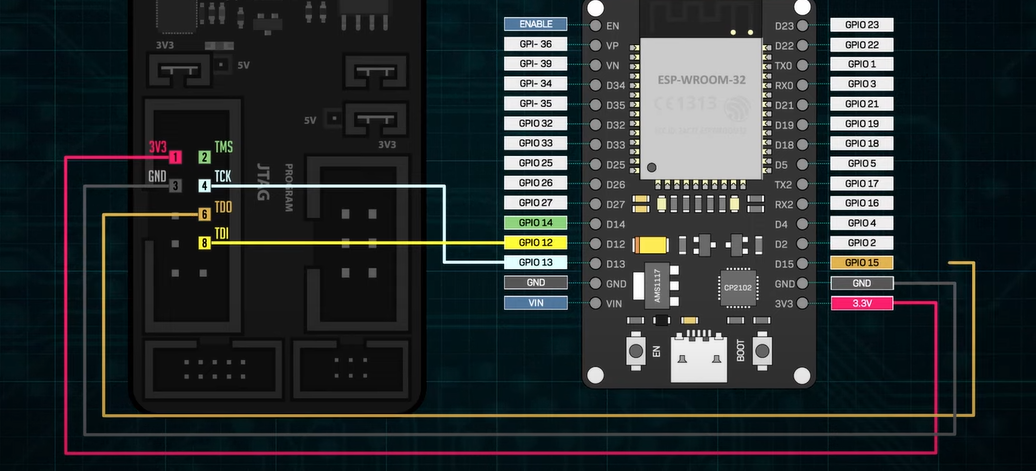Click the D12 pin hole on the board

pyautogui.click(x=595, y=244)
